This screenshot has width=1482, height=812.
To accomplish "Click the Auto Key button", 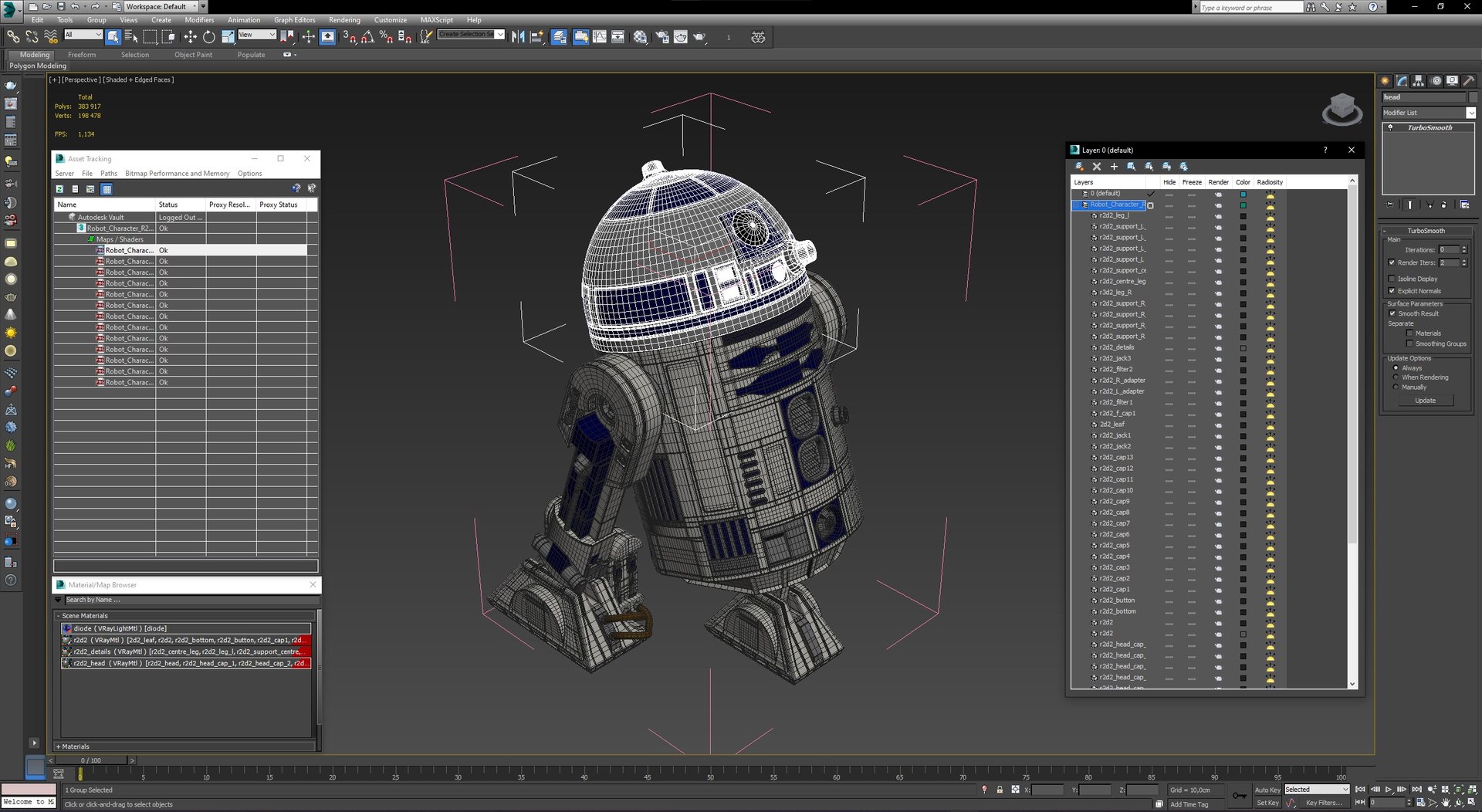I will click(x=1267, y=790).
